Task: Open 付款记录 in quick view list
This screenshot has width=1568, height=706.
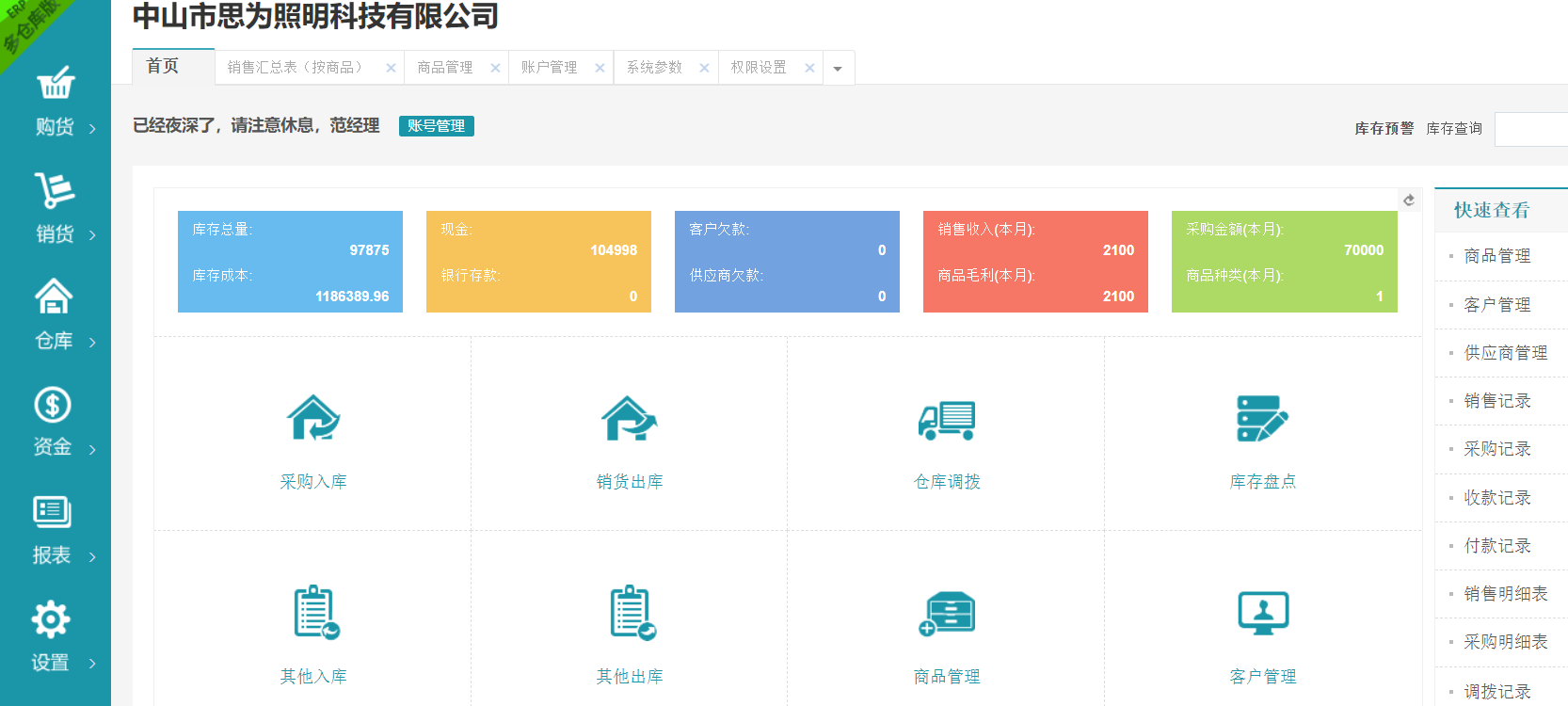Action: [x=1497, y=546]
